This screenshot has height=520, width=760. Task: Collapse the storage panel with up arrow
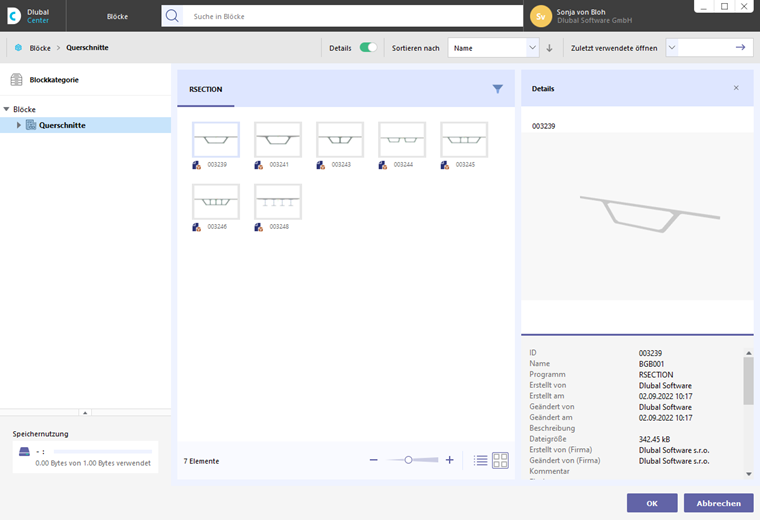pyautogui.click(x=85, y=413)
